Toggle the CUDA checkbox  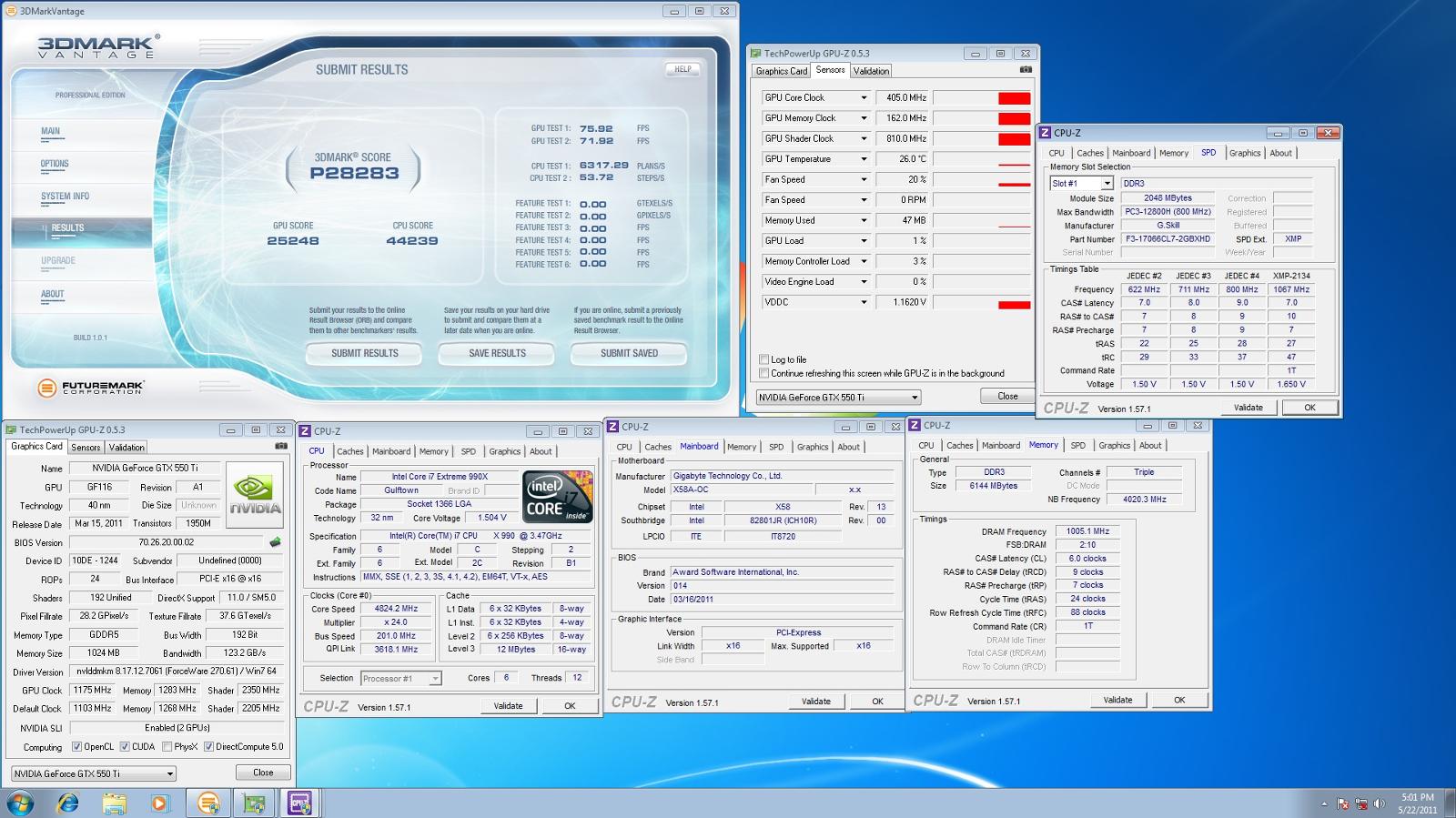coord(126,747)
